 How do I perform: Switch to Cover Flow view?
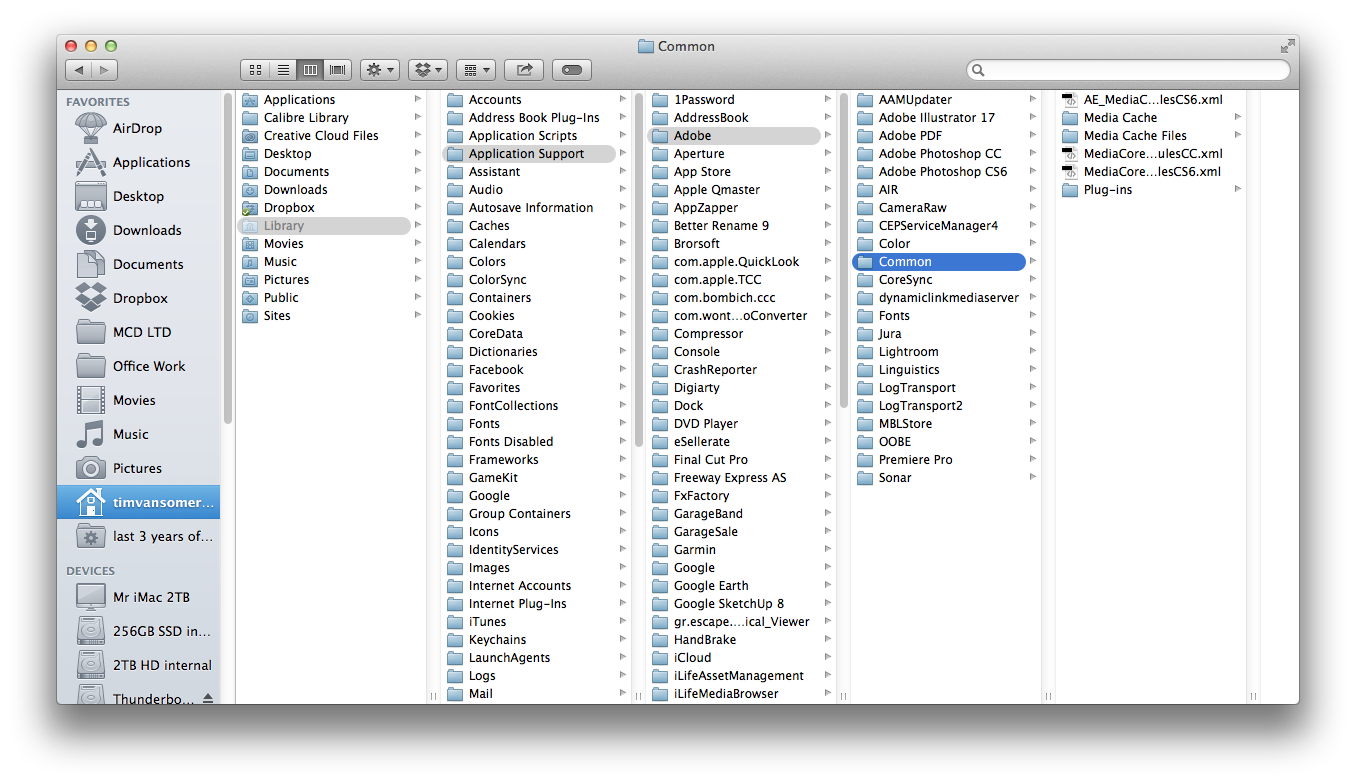(x=338, y=70)
